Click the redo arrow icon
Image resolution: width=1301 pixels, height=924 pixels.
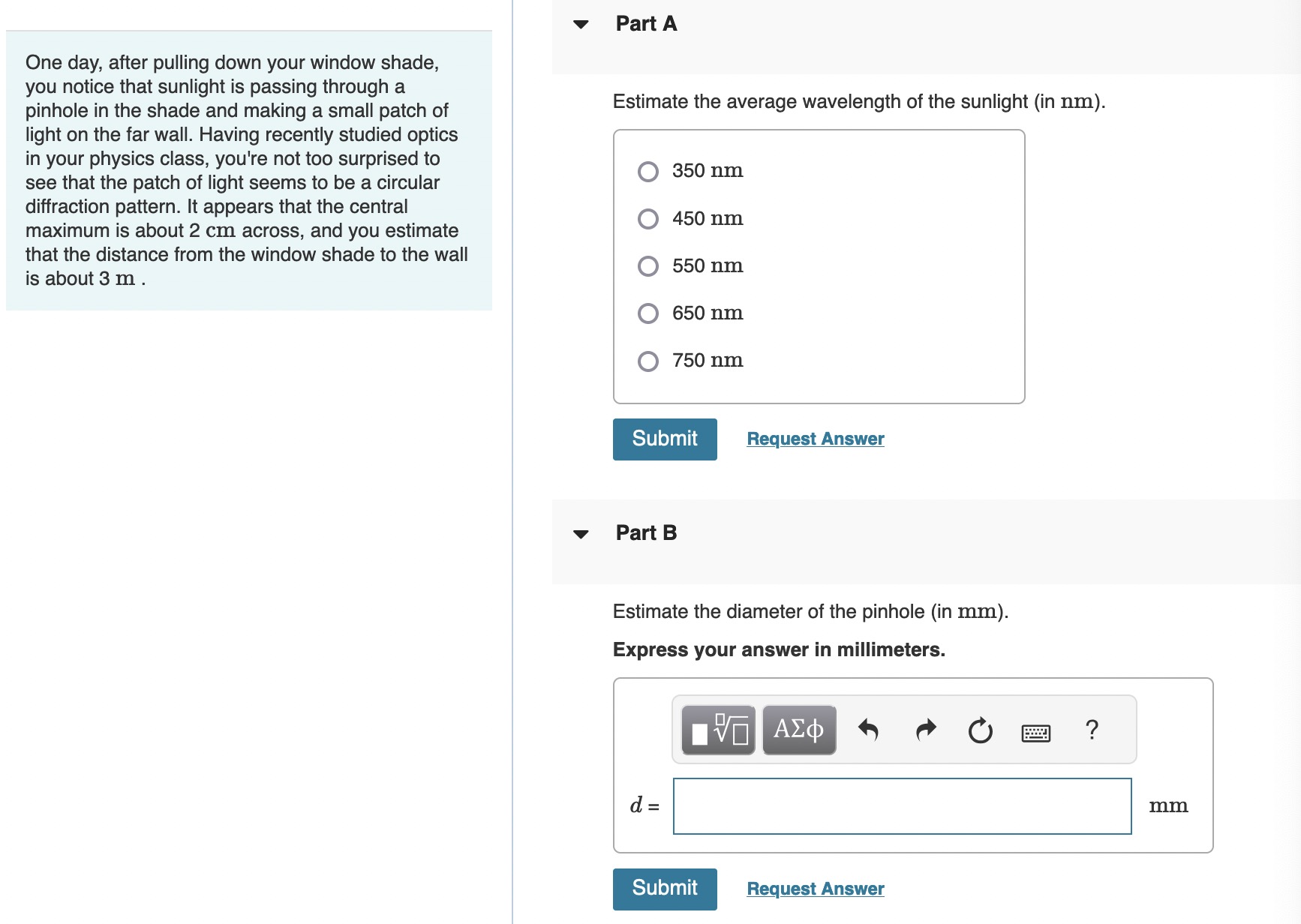(927, 730)
